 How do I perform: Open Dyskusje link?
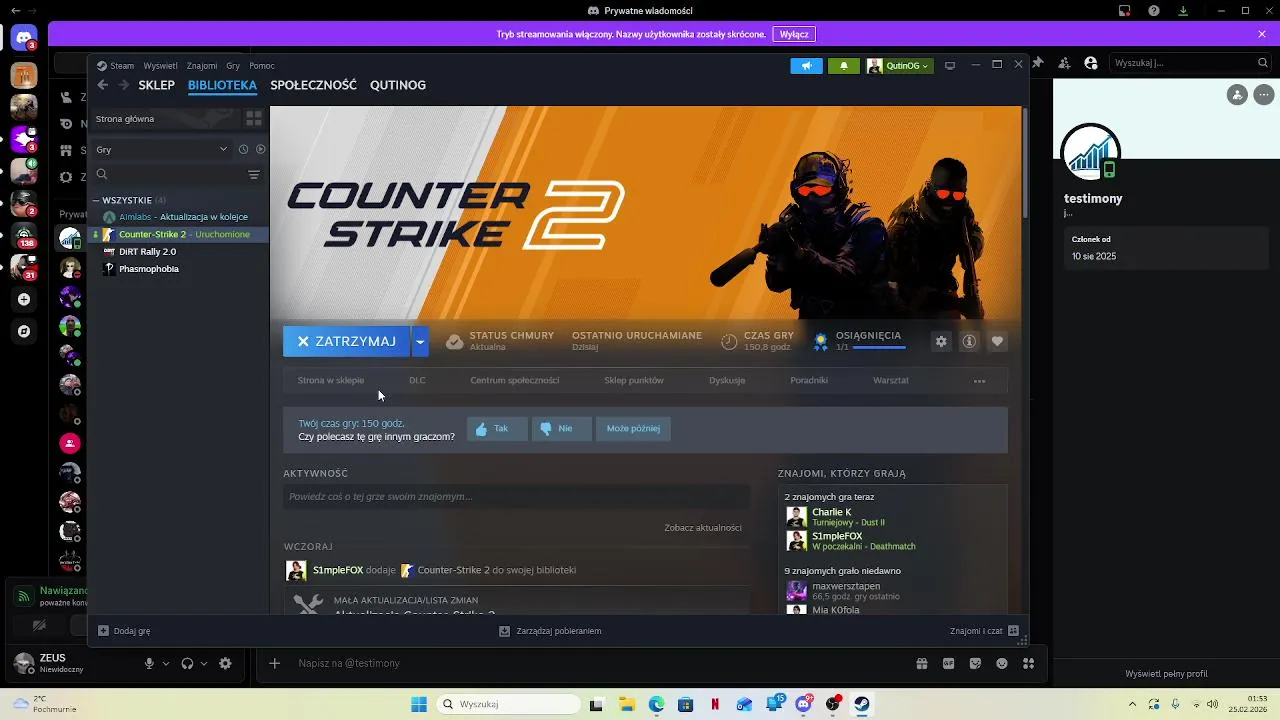(727, 381)
